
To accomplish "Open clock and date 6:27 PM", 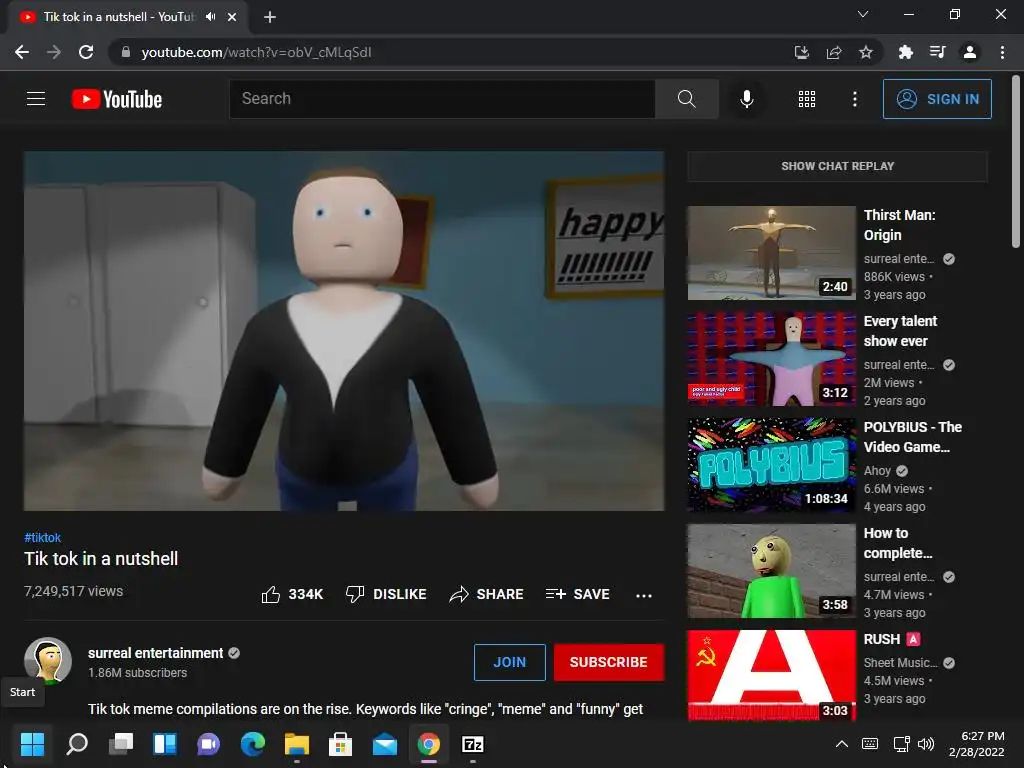I will tap(976, 744).
